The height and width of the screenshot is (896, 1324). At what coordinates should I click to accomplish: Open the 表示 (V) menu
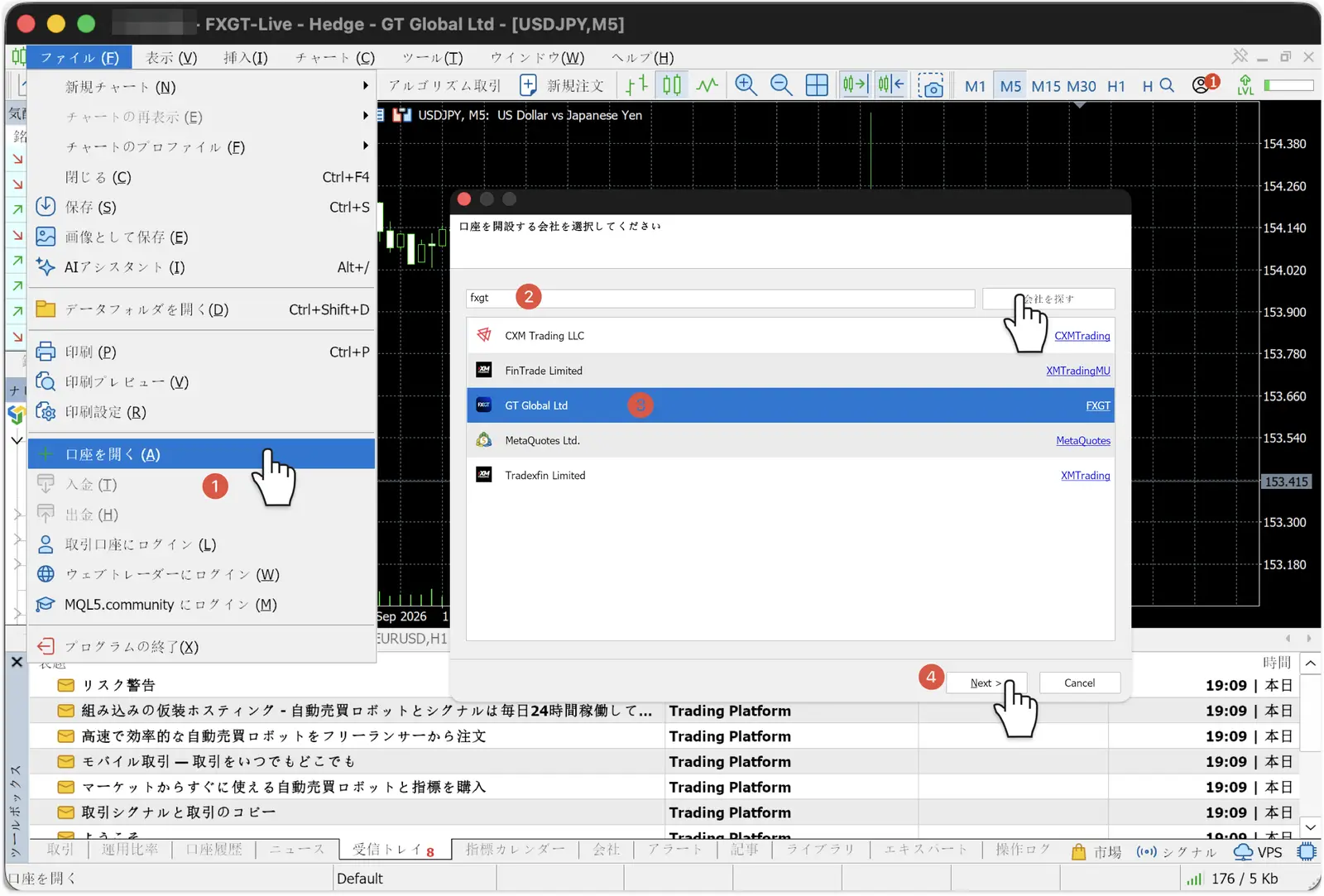point(171,57)
